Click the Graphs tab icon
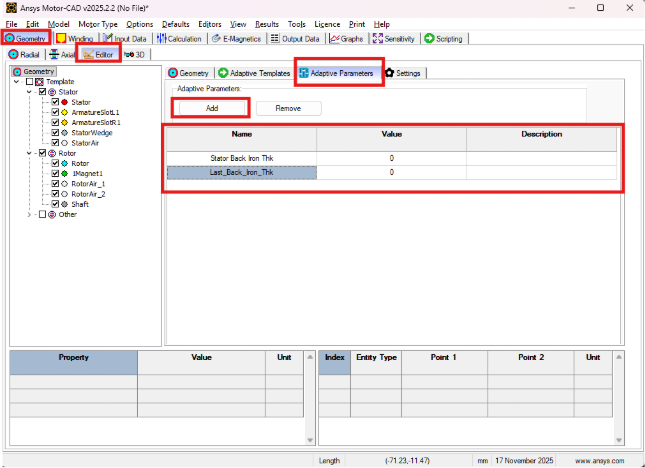This screenshot has height=468, width=645. (334, 38)
